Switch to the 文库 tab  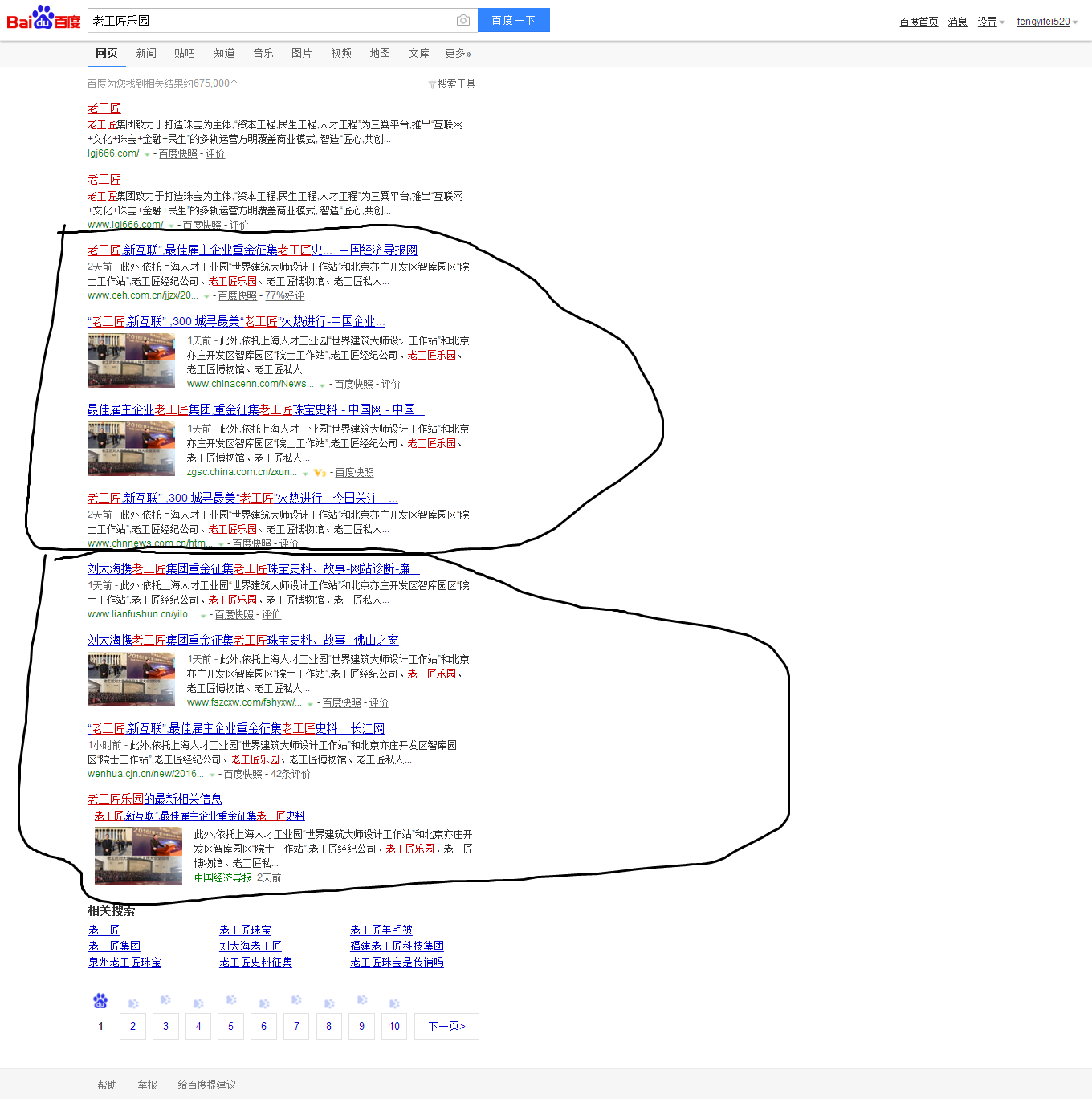point(419,53)
